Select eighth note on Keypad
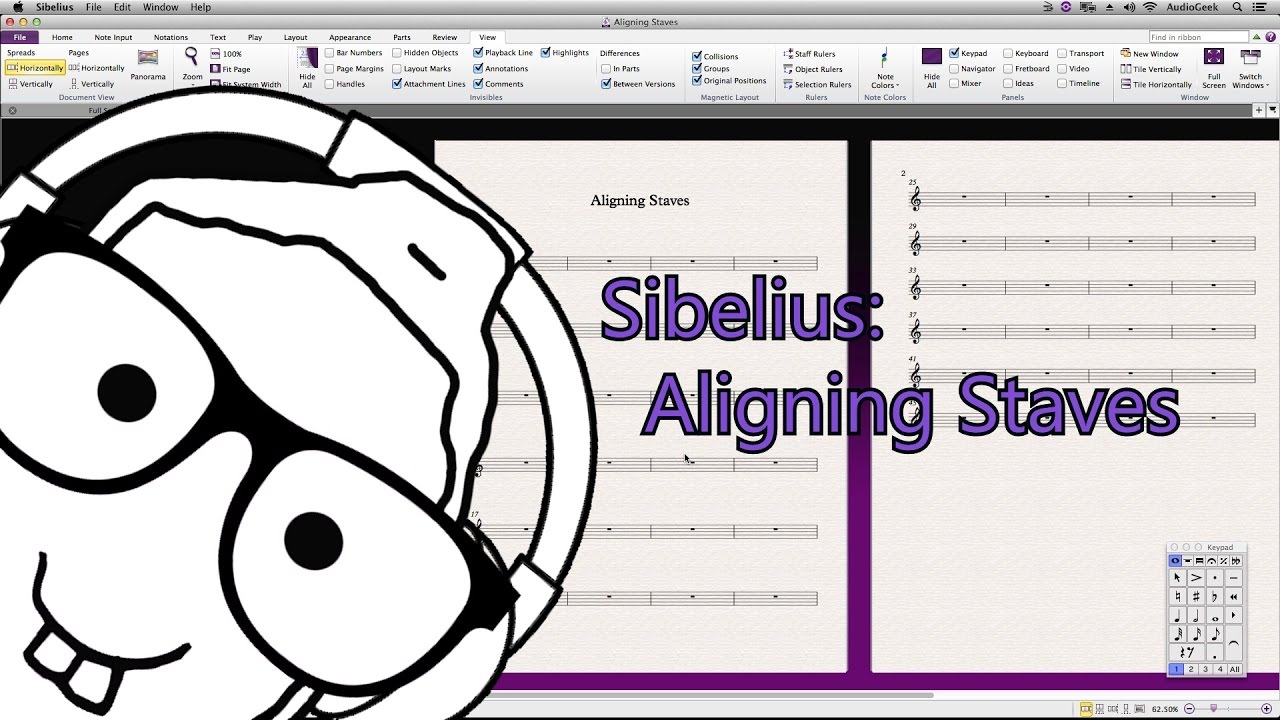The height and width of the screenshot is (720, 1280). (1215, 634)
